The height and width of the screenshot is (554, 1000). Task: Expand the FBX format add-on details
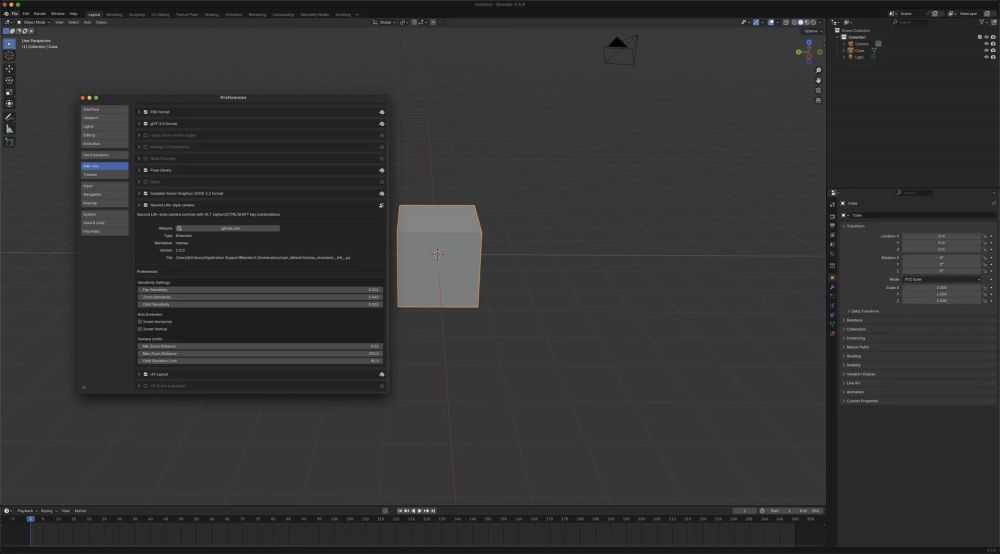[x=139, y=112]
